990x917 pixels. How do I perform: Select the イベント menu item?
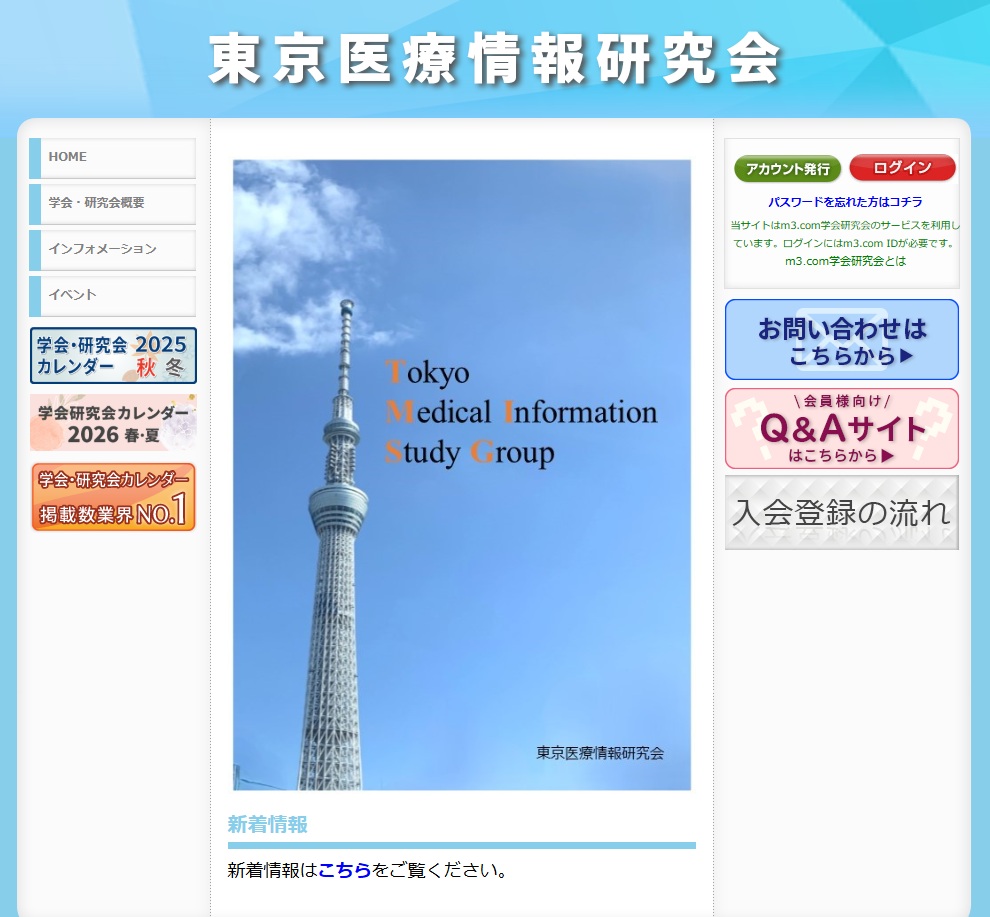(x=112, y=295)
